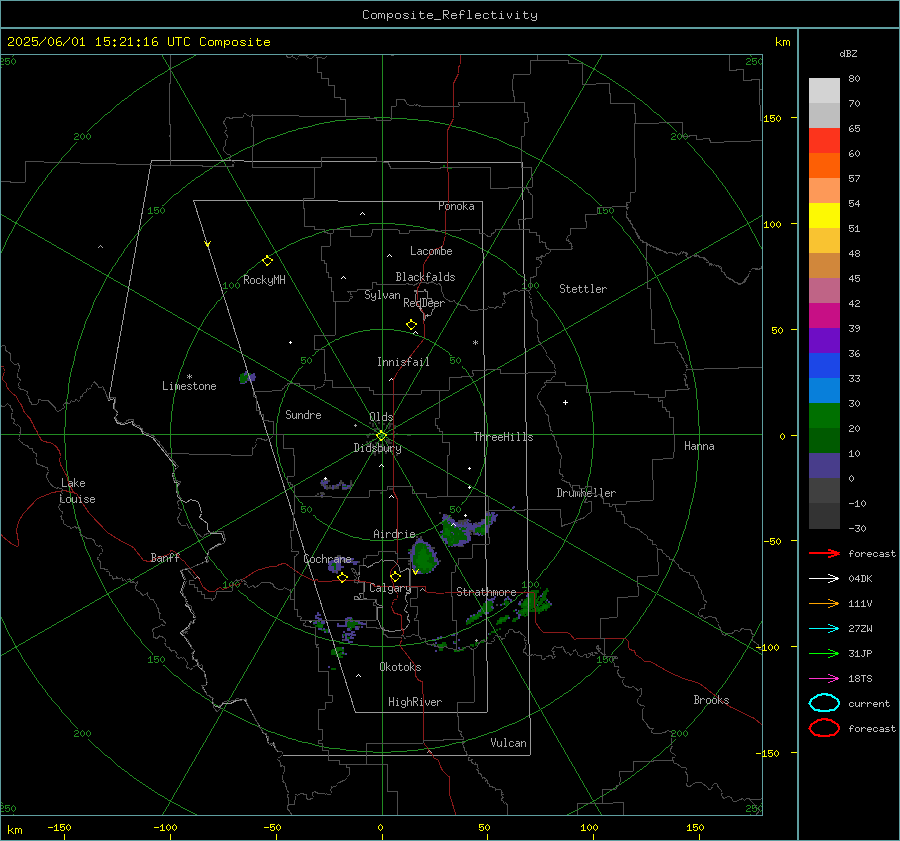
Task: Click the RockyMH label
Action: pyautogui.click(x=264, y=280)
